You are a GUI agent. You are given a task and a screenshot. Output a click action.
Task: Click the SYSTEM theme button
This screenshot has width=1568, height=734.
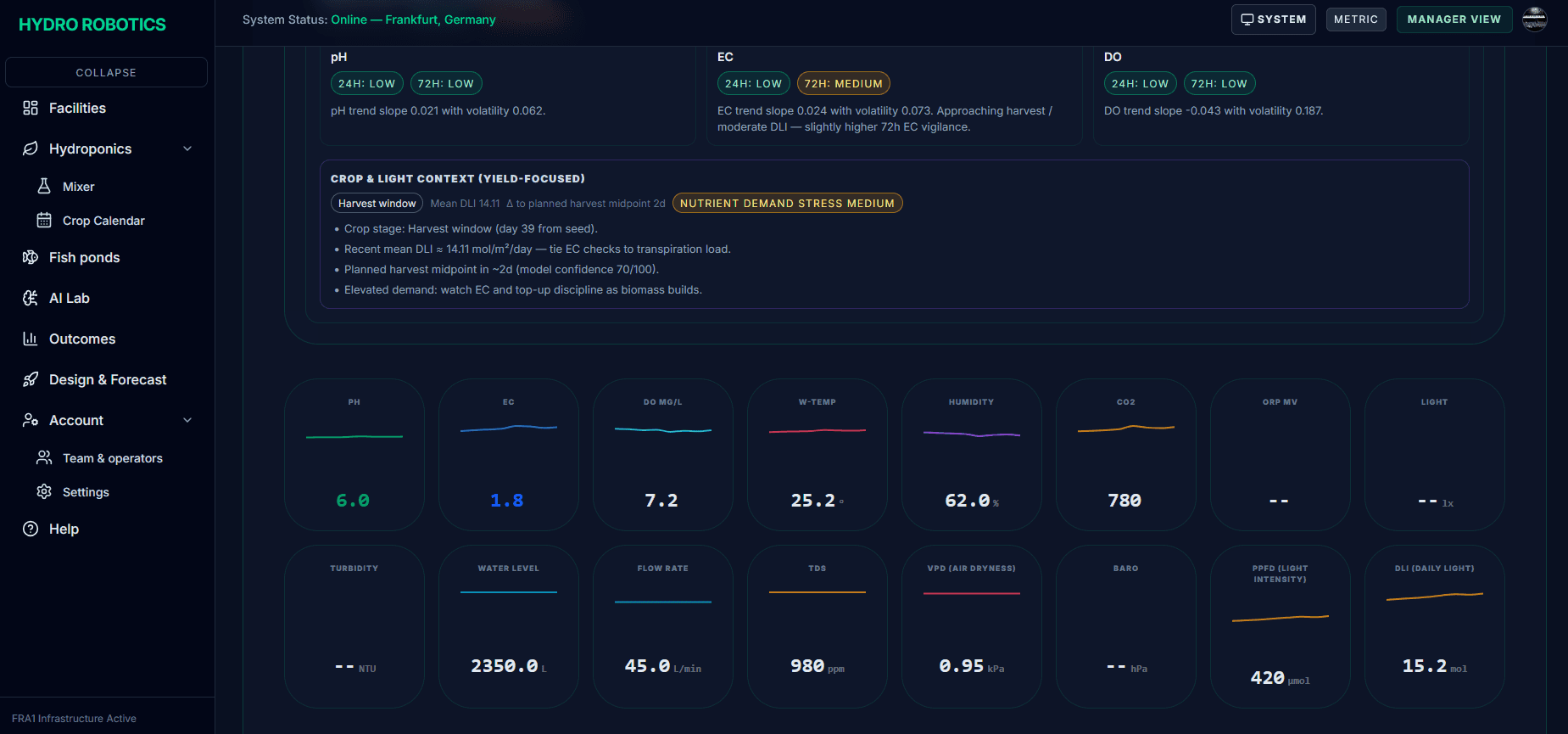(x=1273, y=20)
